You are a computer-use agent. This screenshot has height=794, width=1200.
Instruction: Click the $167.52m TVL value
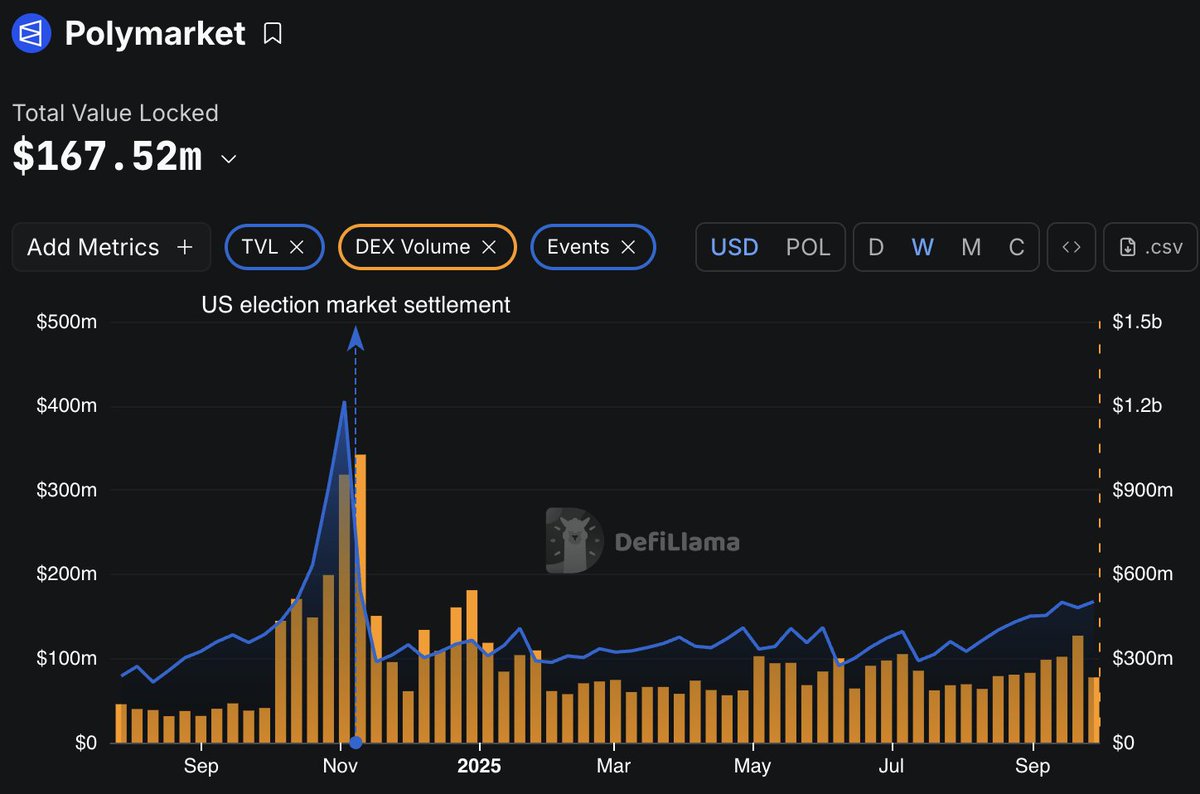107,157
